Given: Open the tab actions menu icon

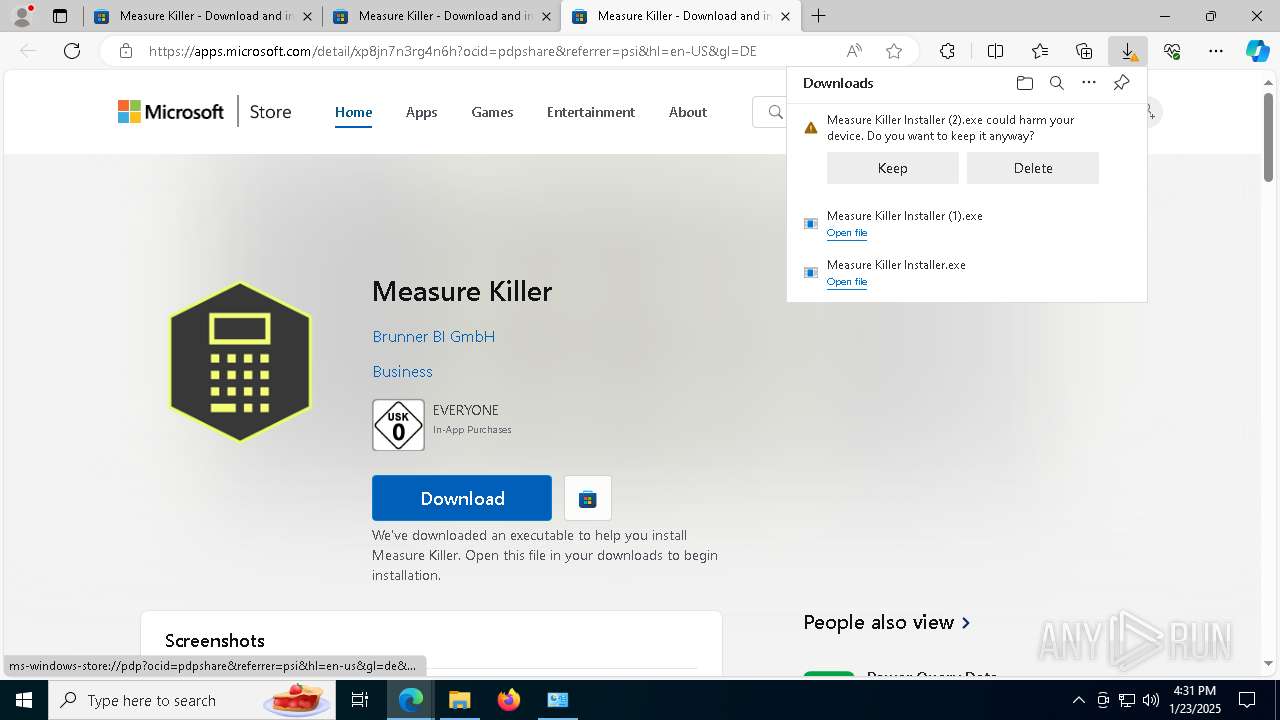Looking at the screenshot, I should coord(60,16).
